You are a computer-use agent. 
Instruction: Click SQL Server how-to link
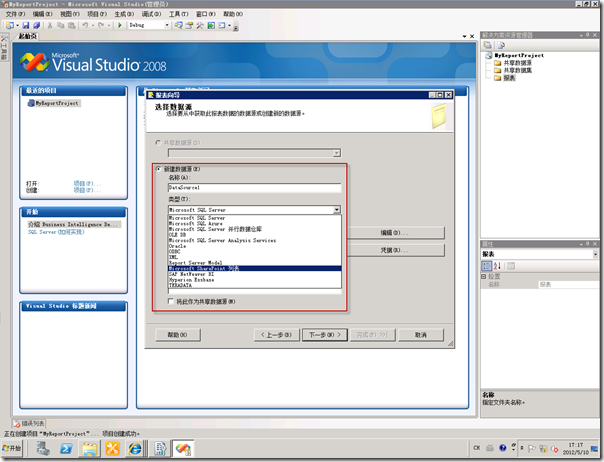(56, 232)
